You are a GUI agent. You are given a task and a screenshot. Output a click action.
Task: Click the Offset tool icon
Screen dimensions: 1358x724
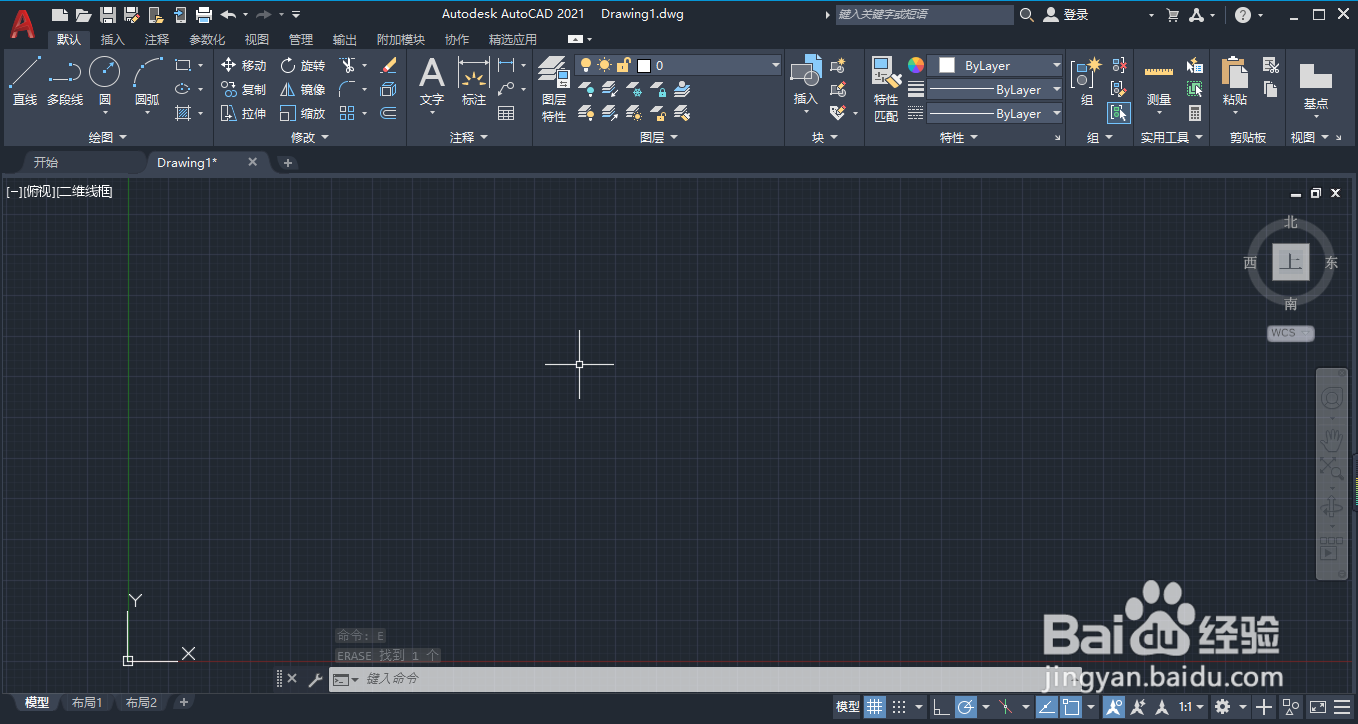point(389,113)
